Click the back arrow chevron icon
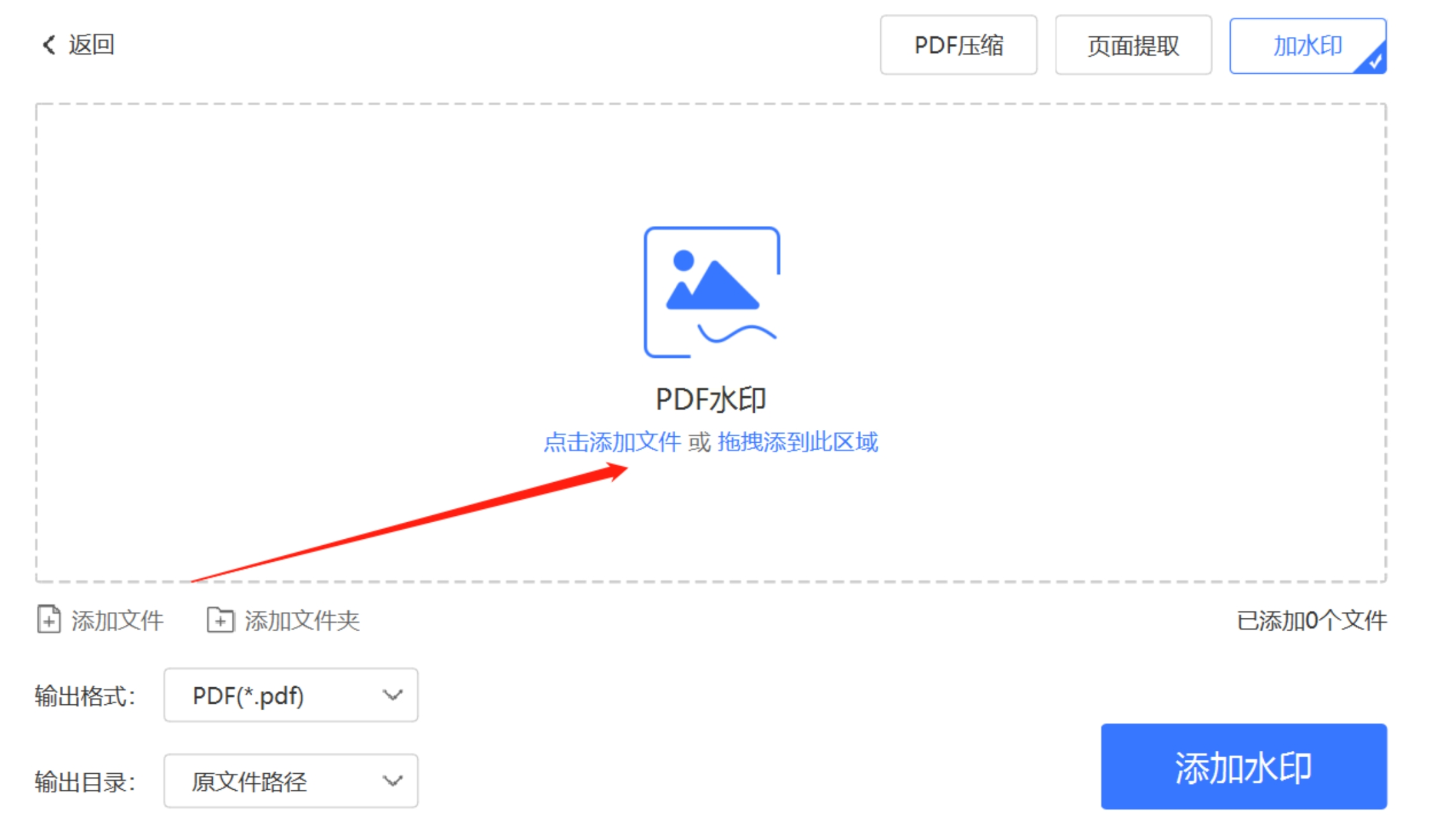 click(48, 45)
